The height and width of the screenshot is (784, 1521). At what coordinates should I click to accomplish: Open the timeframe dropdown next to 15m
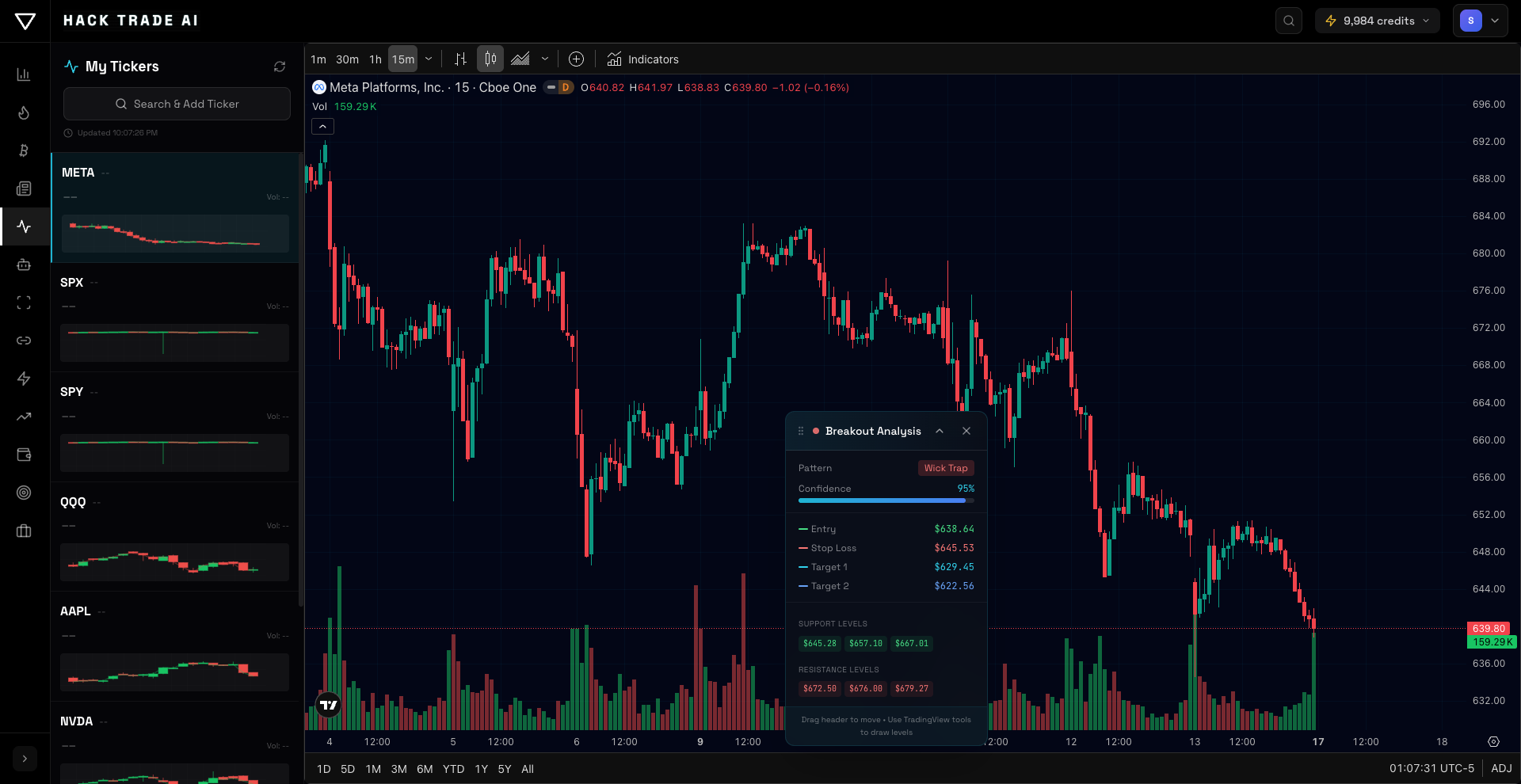[428, 59]
